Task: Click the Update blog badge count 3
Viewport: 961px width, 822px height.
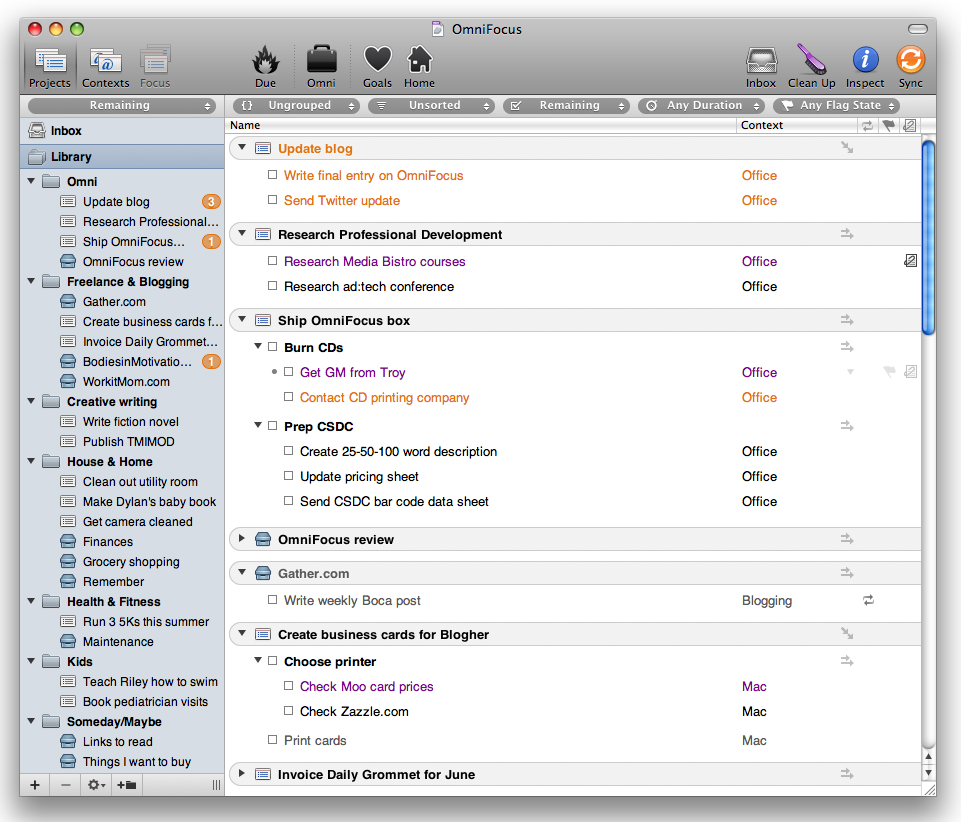Action: (x=211, y=202)
